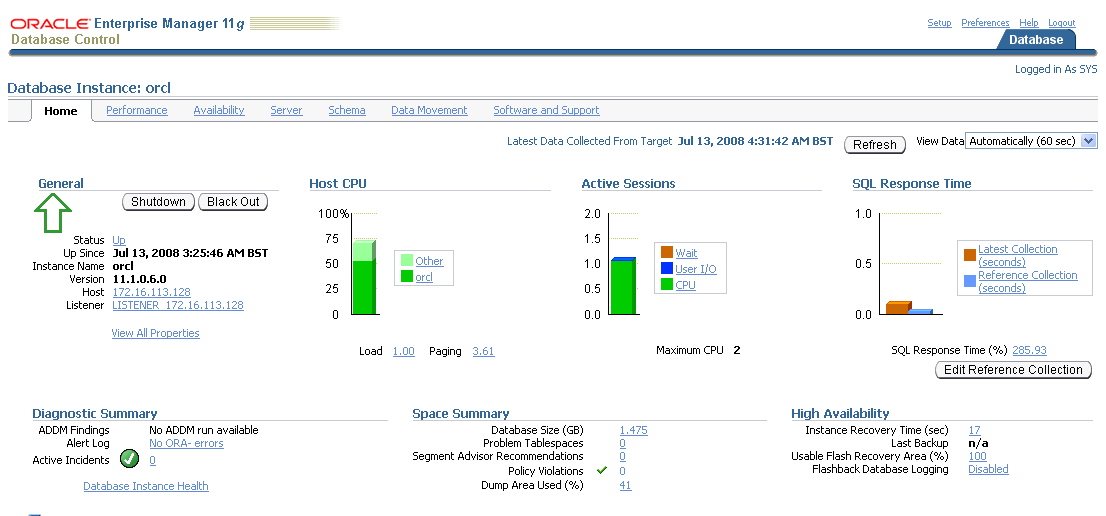
Task: Click Problem Tablespaces value 0
Action: (x=622, y=443)
